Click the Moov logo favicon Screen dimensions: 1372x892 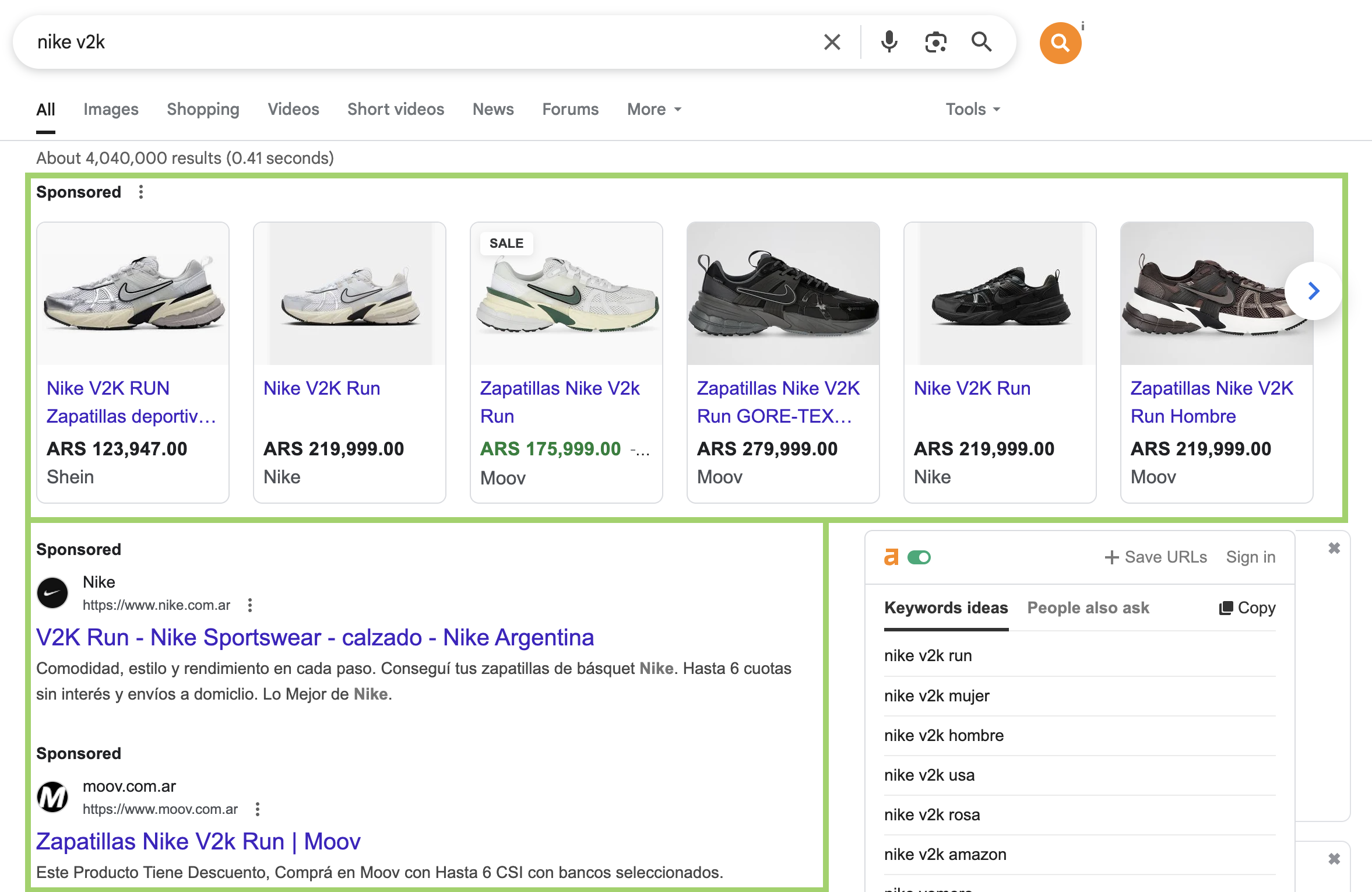click(x=52, y=797)
